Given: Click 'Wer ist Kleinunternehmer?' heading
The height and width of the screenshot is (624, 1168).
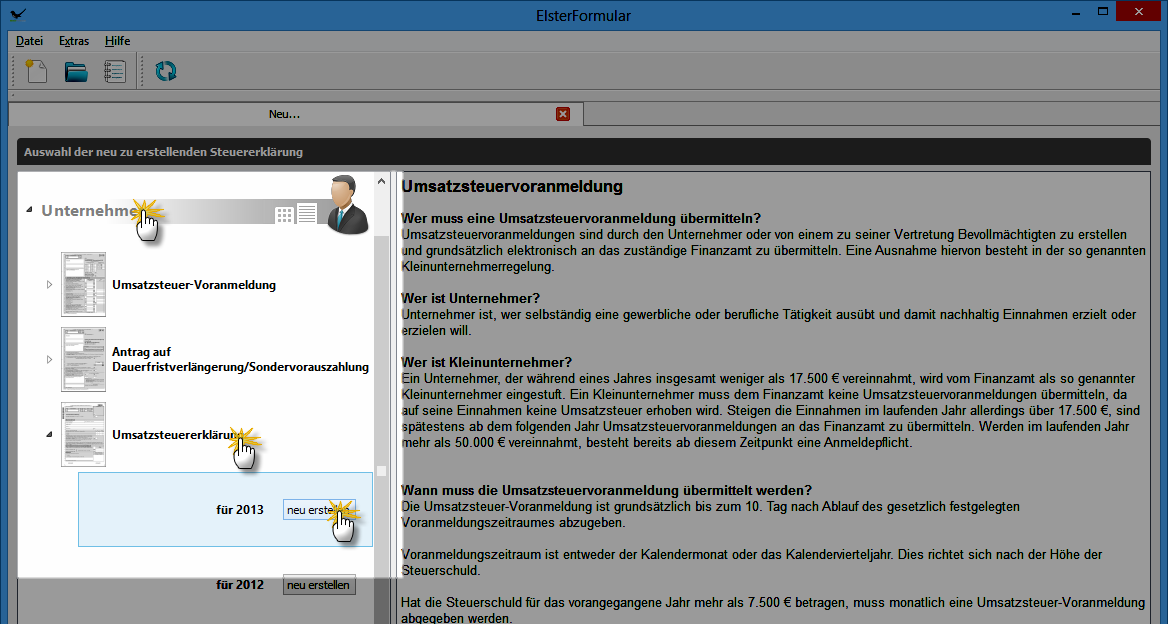Looking at the screenshot, I should tap(486, 363).
